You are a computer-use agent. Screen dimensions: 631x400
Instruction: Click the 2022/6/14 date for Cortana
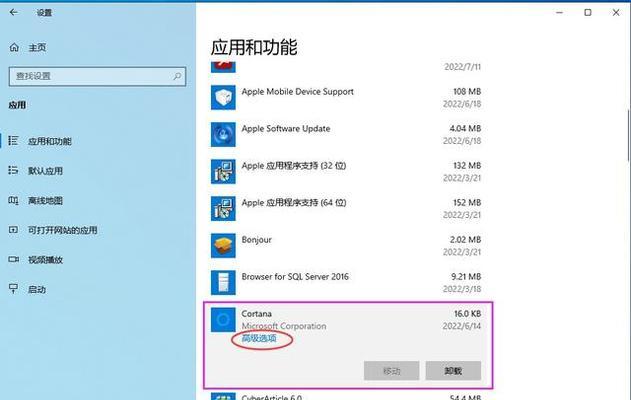[462, 326]
